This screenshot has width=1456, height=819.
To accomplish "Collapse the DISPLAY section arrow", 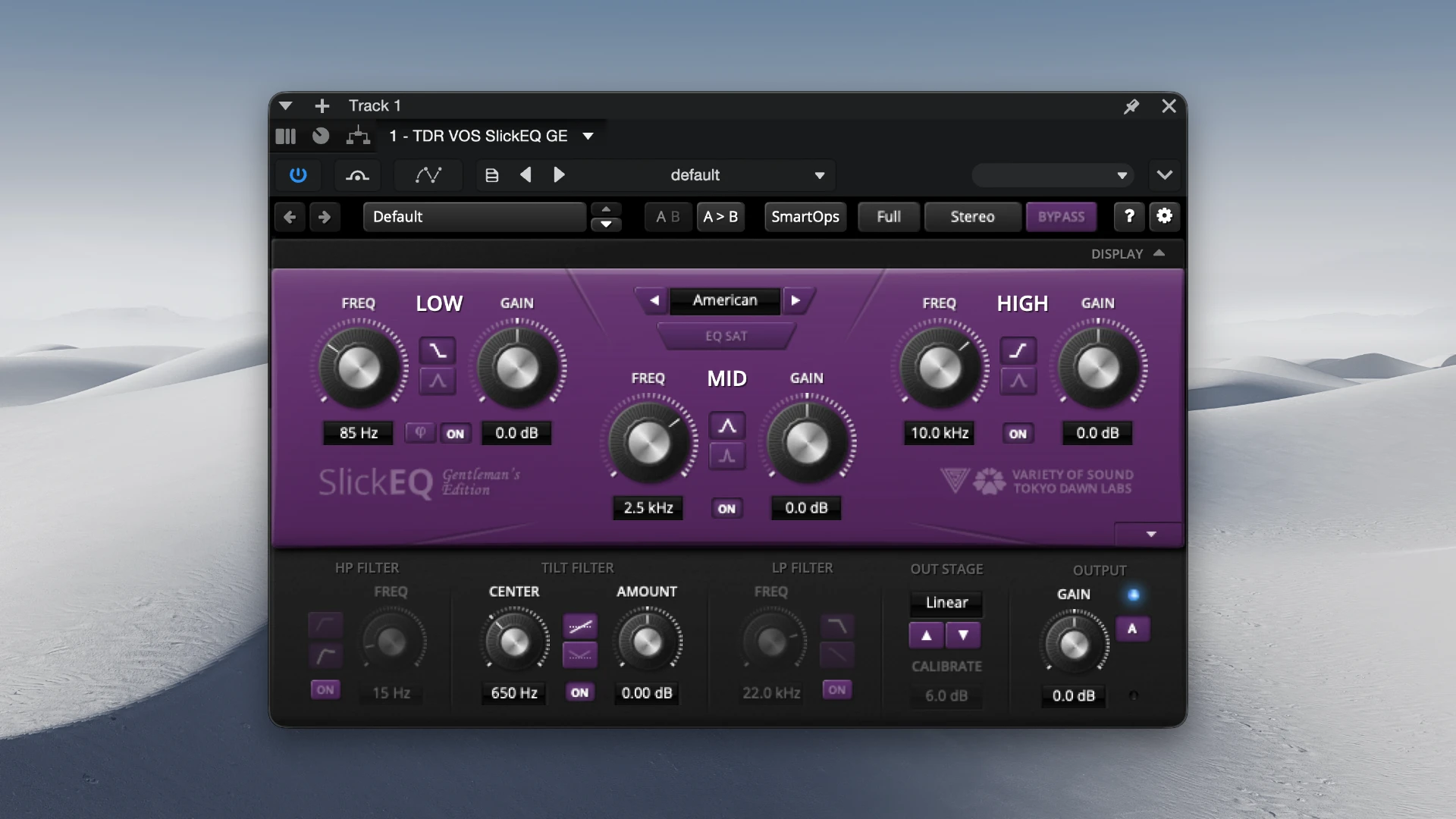I will (1159, 253).
